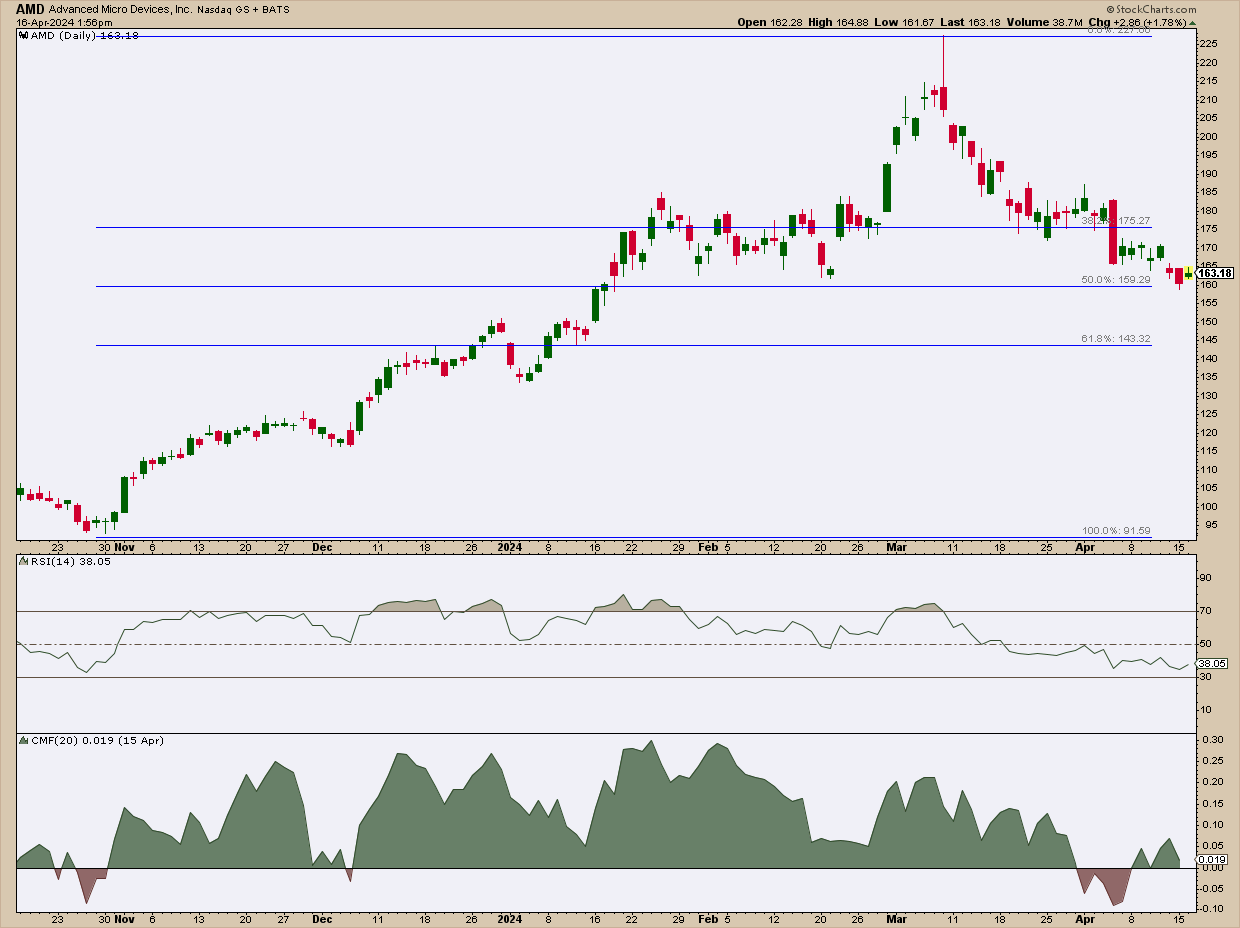
Task: Click the RSI 38.05 value tag
Action: pos(1213,663)
